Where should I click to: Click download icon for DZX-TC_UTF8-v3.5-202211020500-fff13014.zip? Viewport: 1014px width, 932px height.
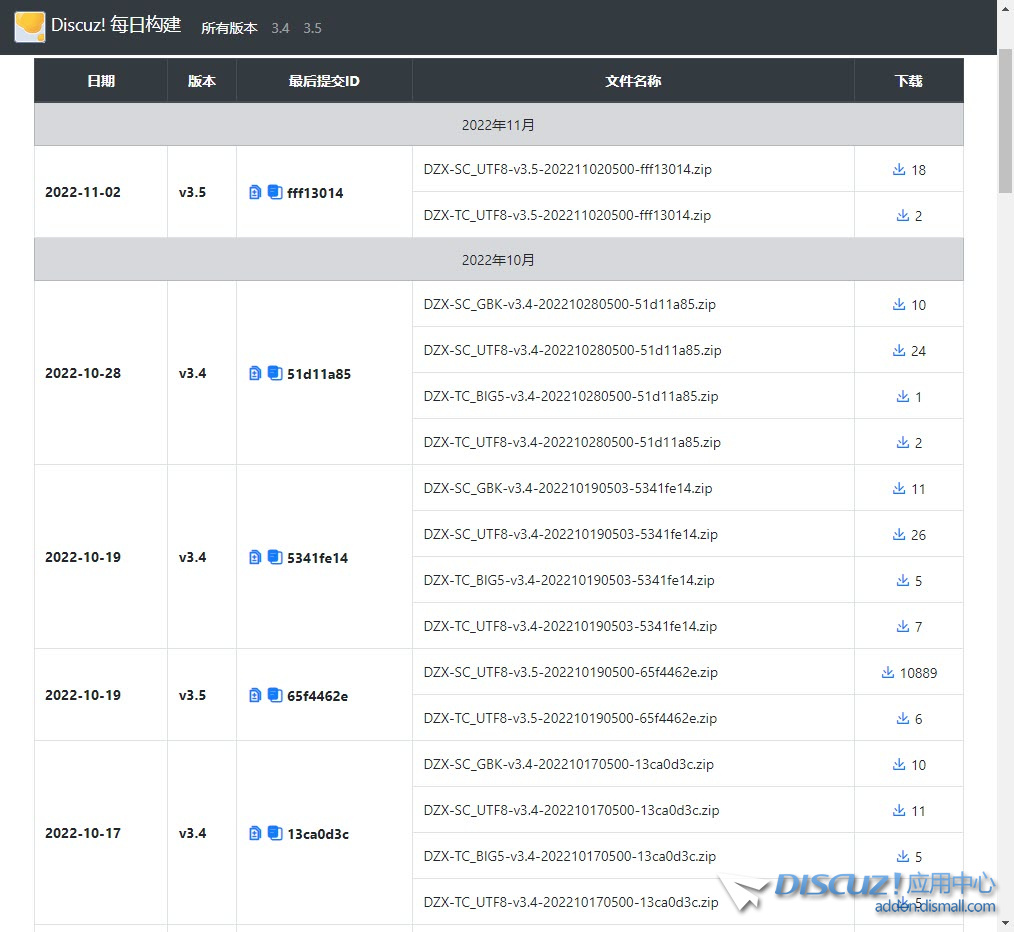902,215
